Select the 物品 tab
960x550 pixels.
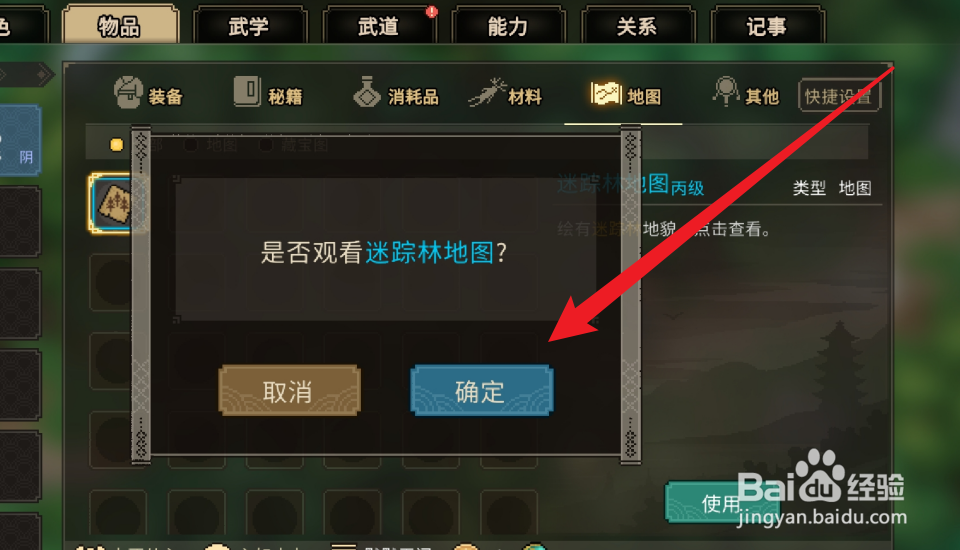(x=120, y=26)
